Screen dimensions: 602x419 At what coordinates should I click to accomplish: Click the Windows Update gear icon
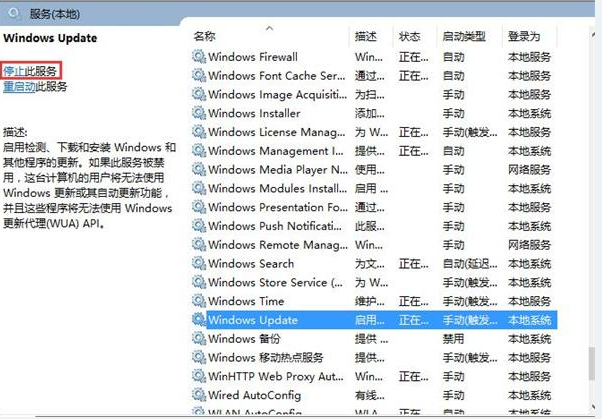[198, 320]
